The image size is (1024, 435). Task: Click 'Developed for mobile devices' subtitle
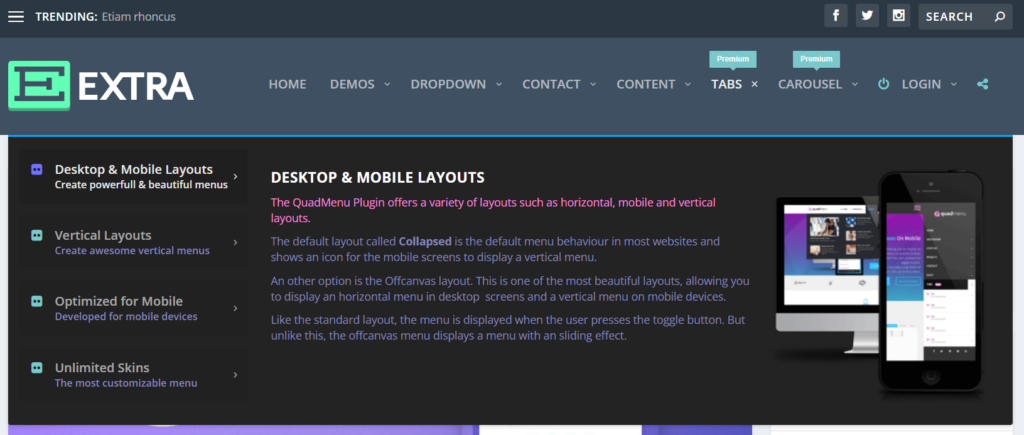[126, 317]
